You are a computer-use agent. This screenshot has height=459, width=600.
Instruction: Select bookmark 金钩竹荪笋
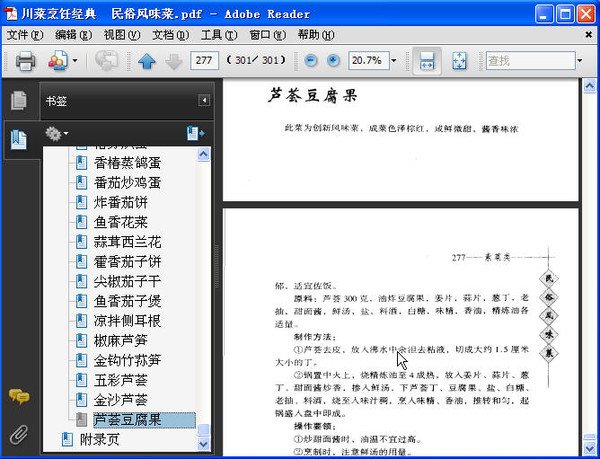[127, 361]
